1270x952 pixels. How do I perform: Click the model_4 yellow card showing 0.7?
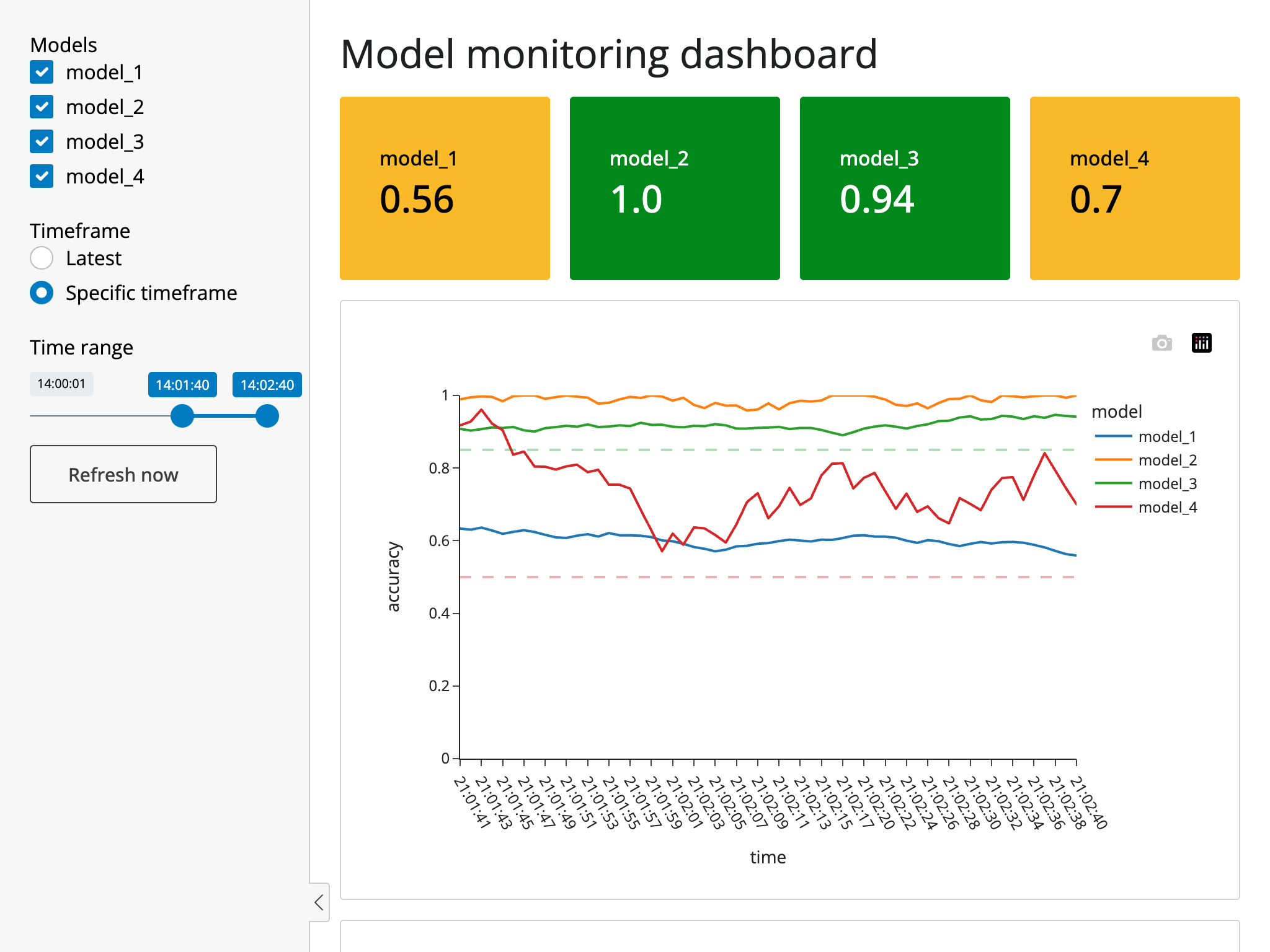click(x=1135, y=188)
